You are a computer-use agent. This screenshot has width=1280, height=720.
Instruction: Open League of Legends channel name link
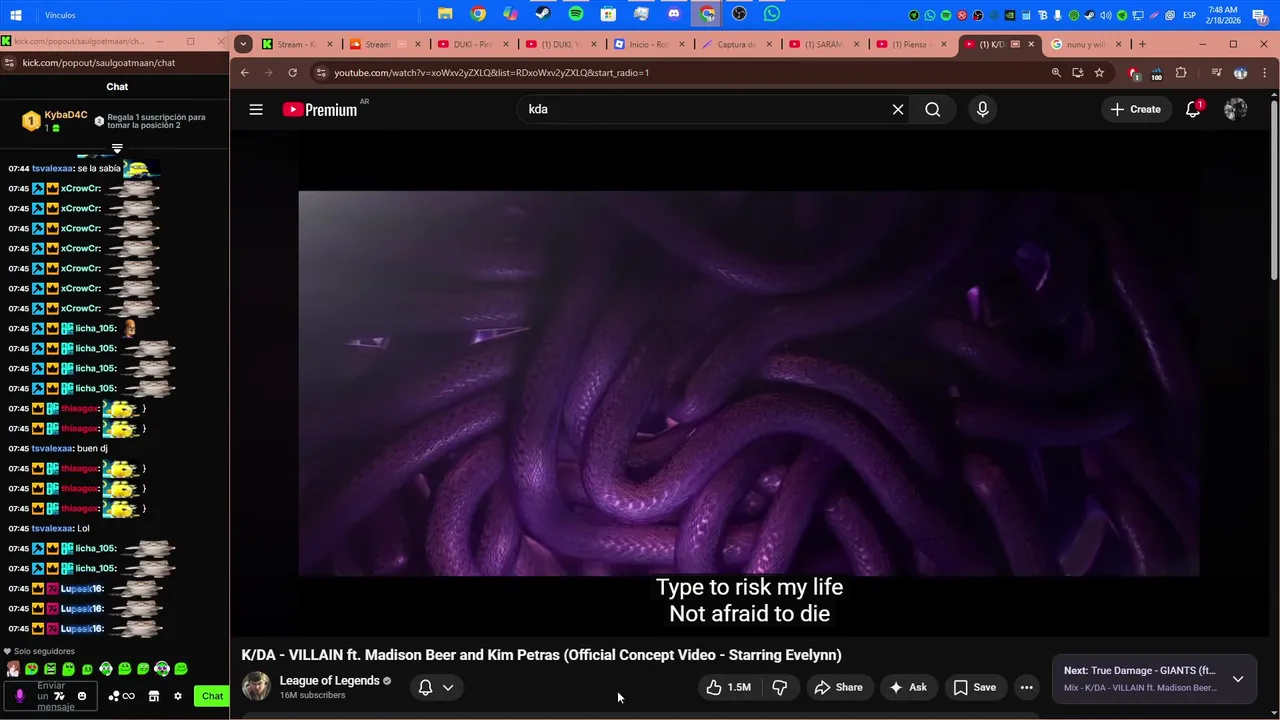point(329,680)
